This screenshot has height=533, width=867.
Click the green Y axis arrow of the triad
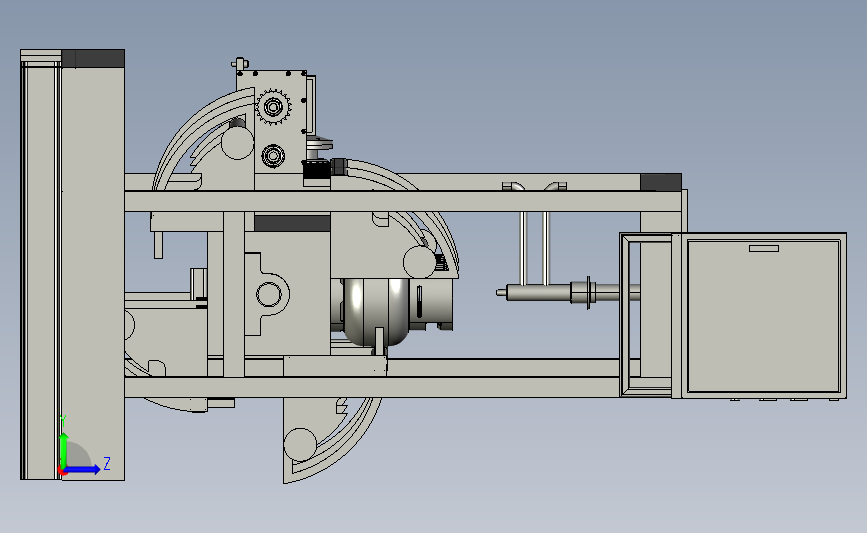tap(64, 451)
